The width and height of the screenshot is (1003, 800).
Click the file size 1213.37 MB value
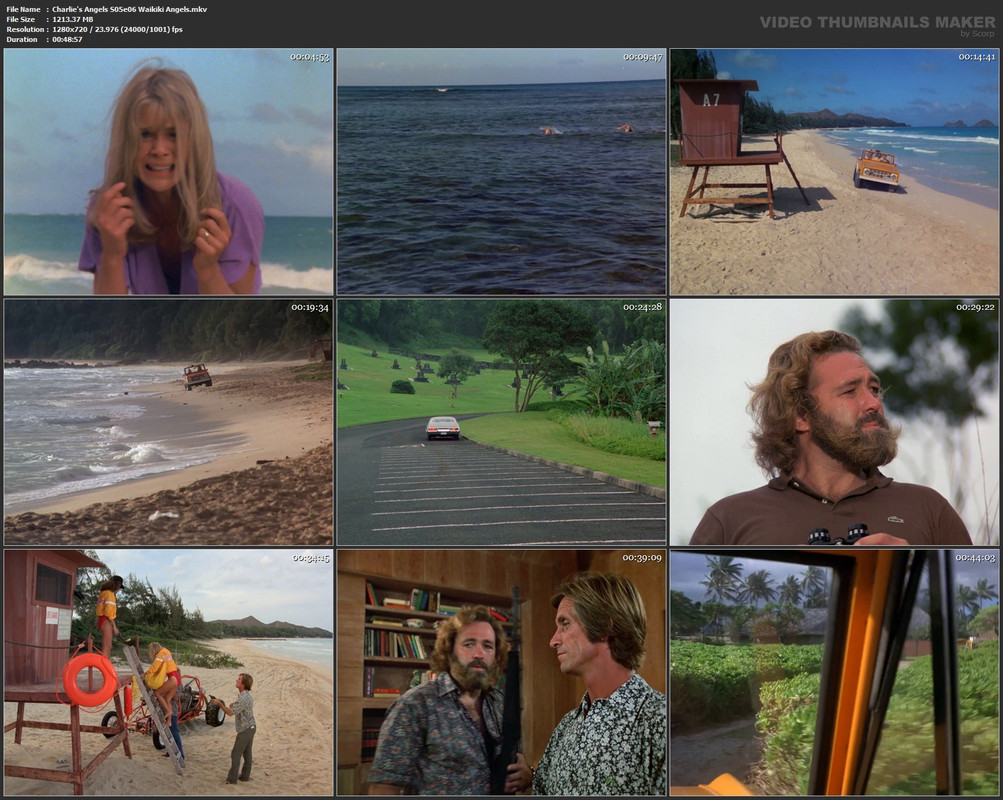click(x=72, y=19)
